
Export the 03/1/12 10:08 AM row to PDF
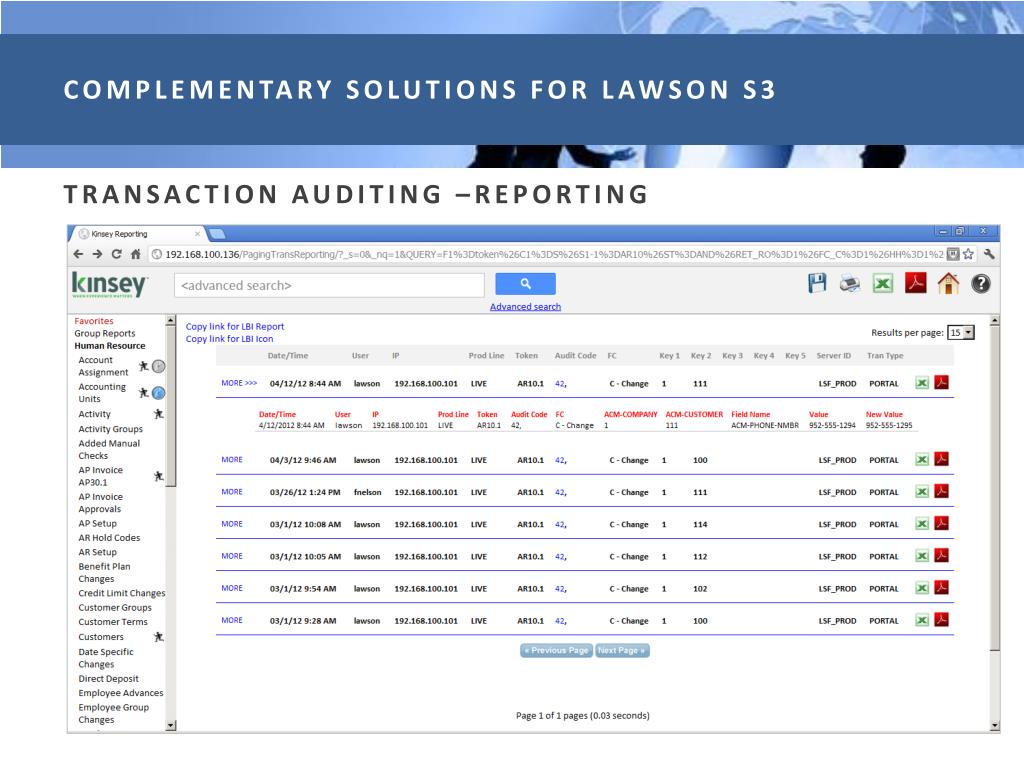click(941, 523)
